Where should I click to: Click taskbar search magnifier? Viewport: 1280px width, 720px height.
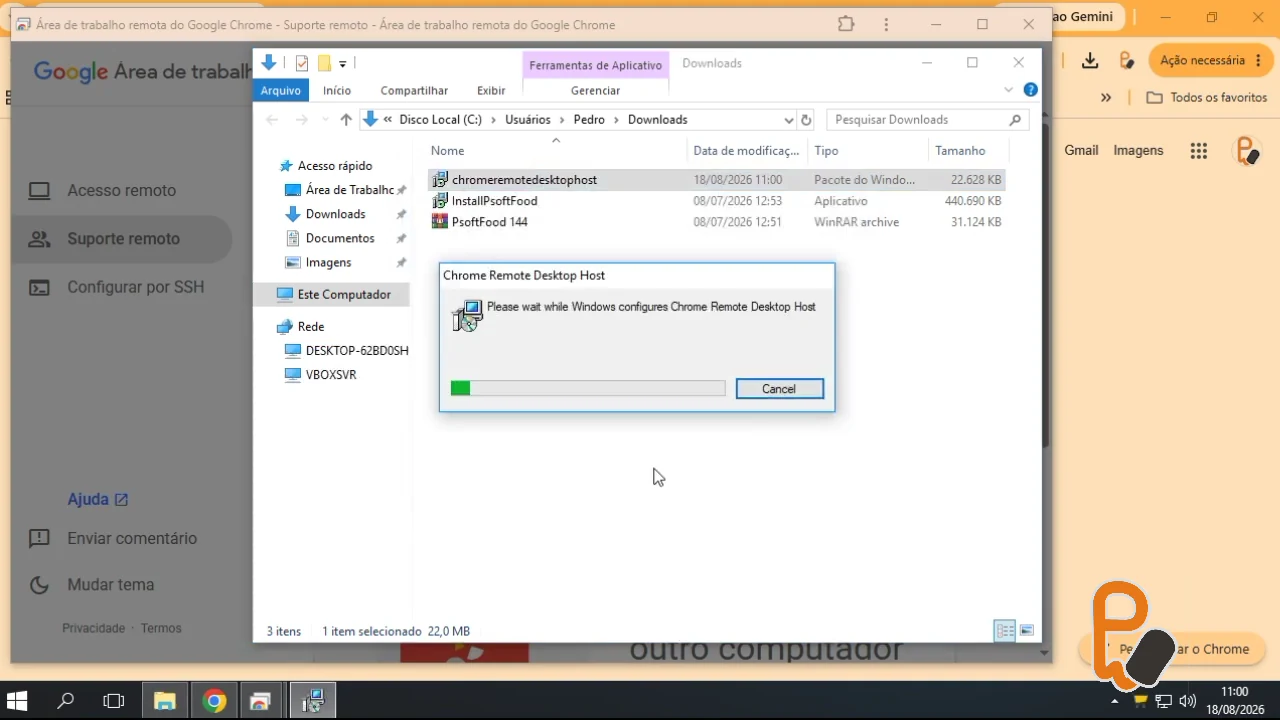66,701
